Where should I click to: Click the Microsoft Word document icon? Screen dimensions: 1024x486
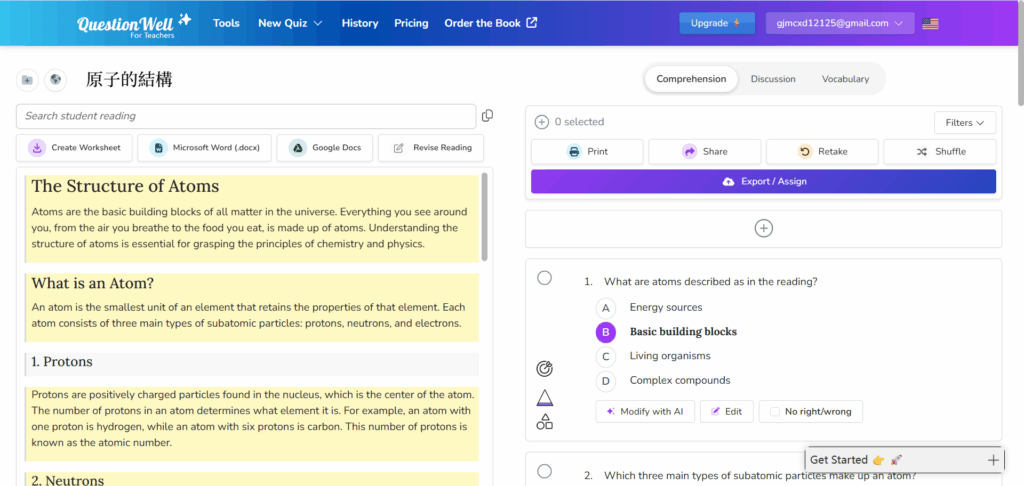point(158,148)
